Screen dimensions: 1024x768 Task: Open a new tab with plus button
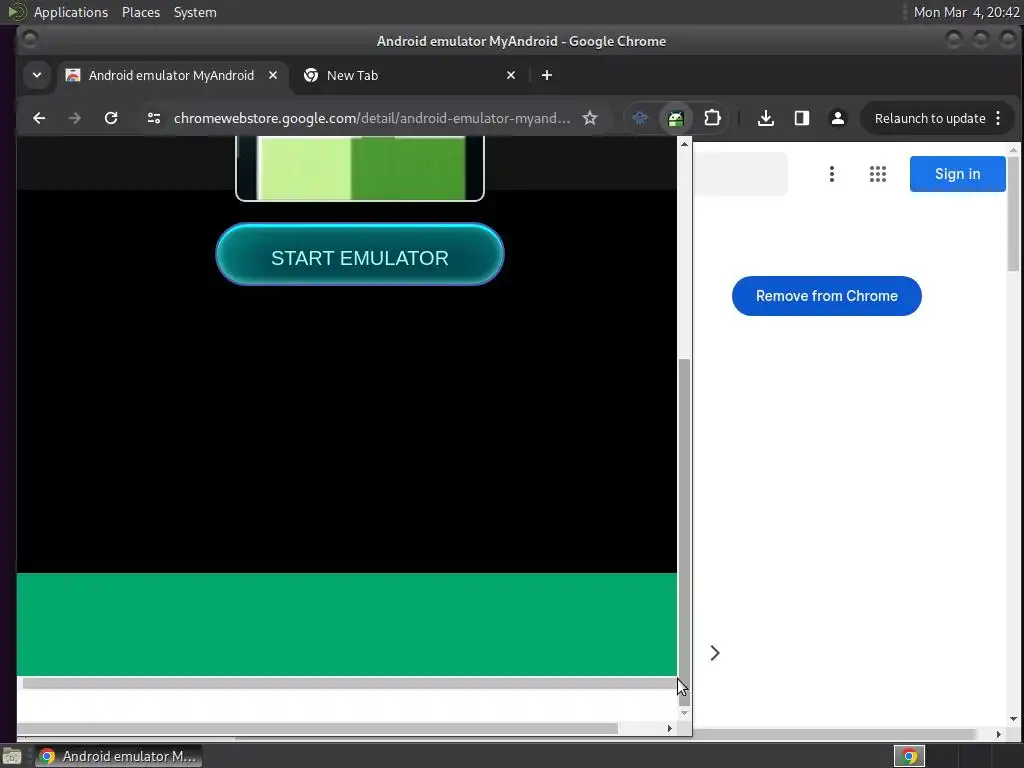click(x=547, y=75)
